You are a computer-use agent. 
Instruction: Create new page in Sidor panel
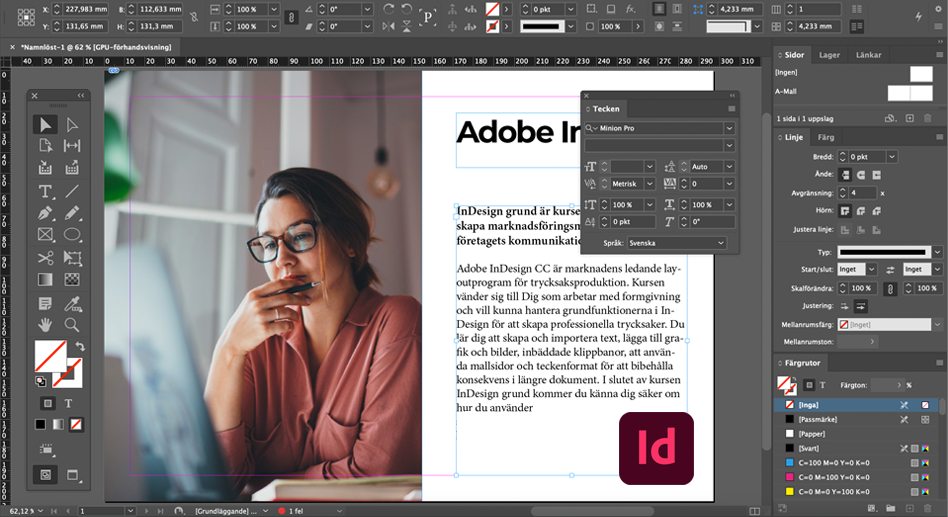click(x=909, y=119)
